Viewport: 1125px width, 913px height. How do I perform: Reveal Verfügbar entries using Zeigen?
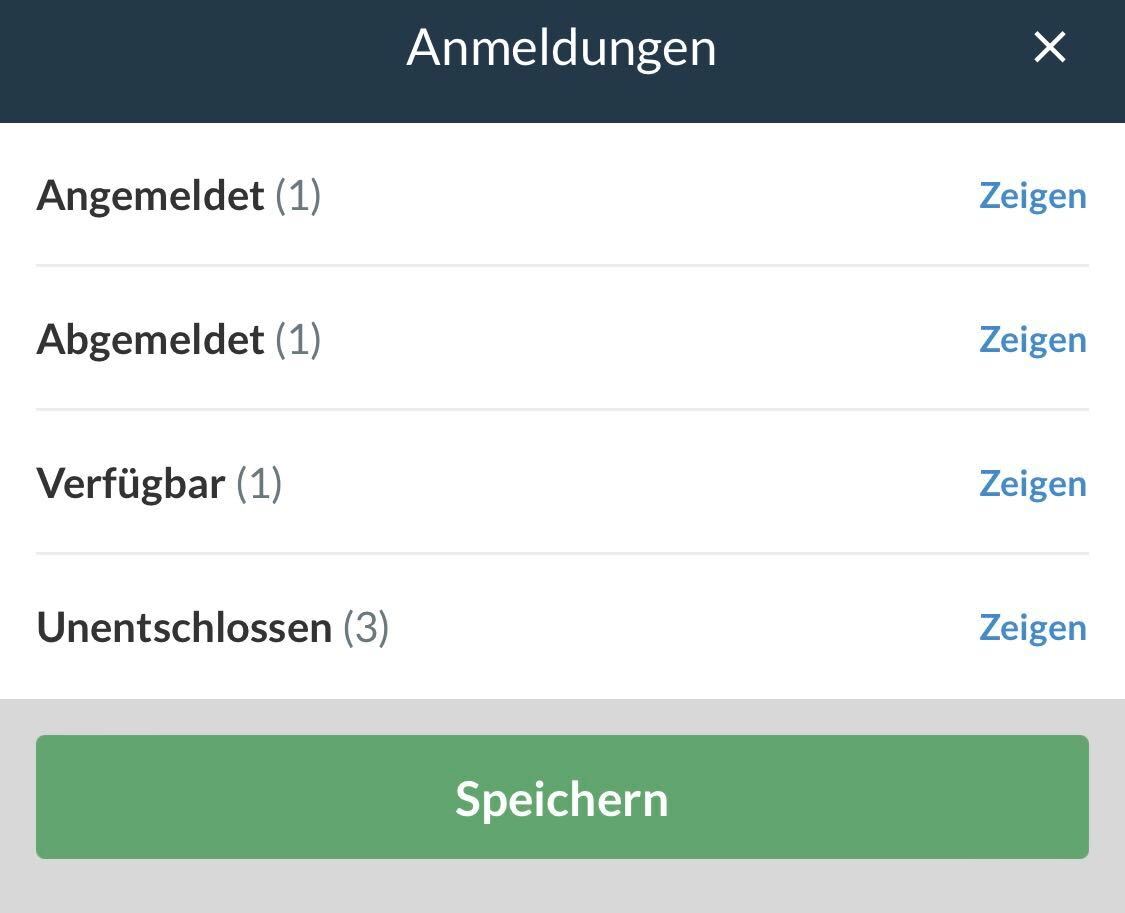(x=1032, y=484)
